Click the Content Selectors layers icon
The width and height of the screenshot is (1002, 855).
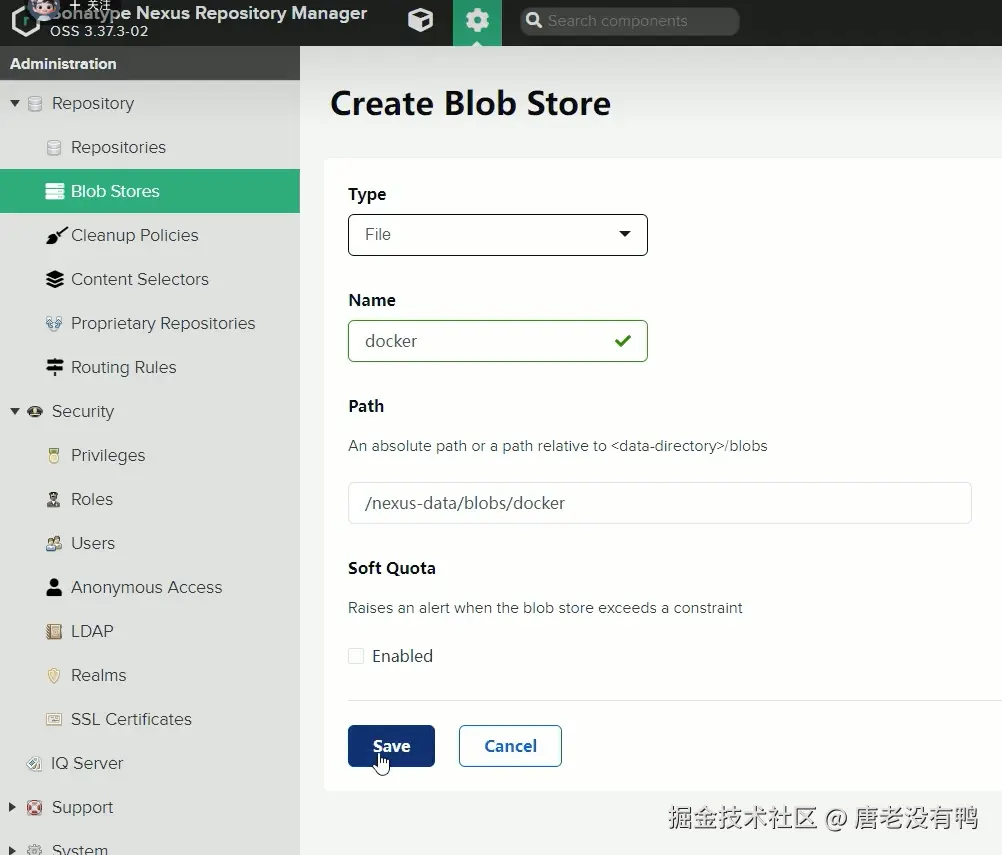(55, 280)
